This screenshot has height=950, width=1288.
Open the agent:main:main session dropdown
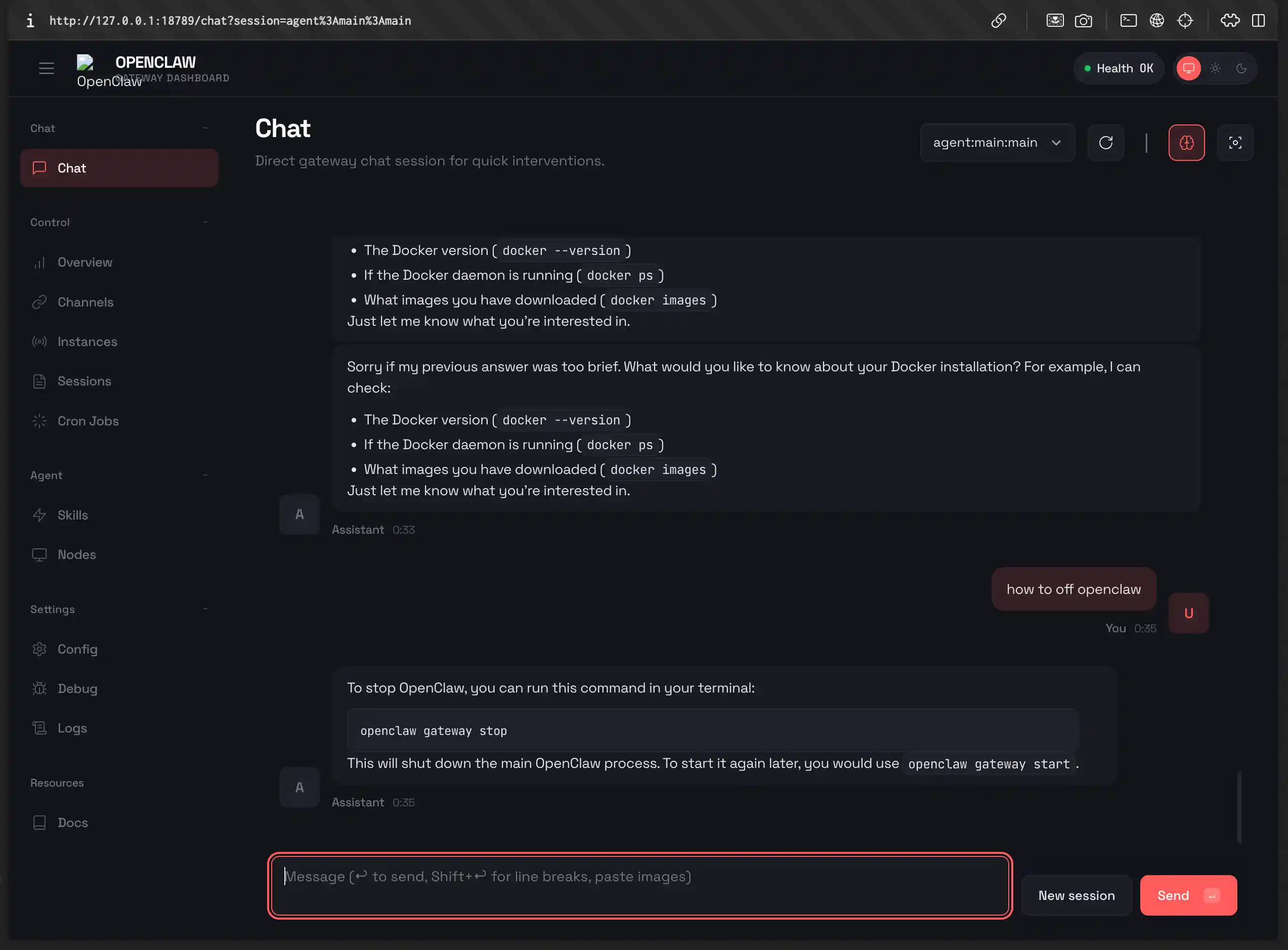pyautogui.click(x=997, y=142)
